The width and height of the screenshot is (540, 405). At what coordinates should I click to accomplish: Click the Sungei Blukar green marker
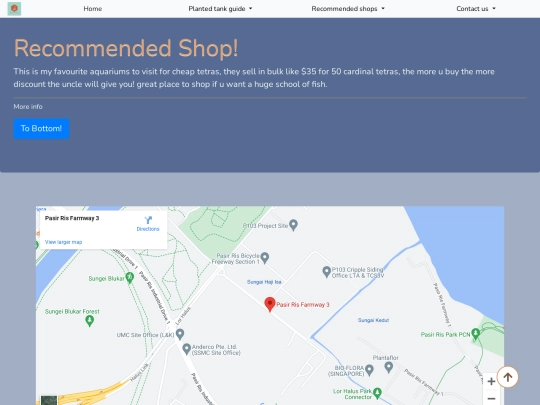tap(130, 278)
